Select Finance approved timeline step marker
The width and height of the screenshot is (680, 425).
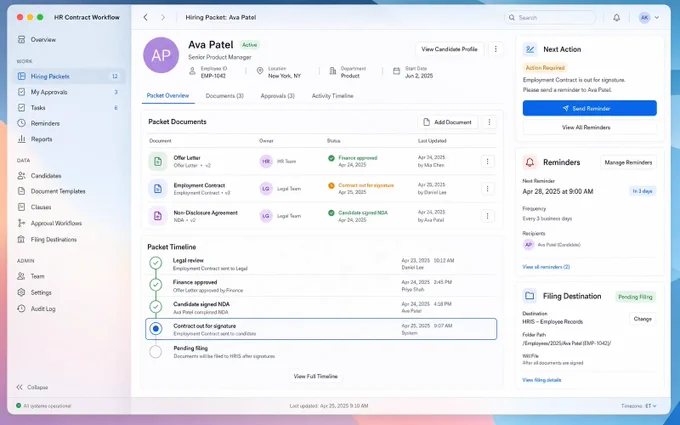156,285
